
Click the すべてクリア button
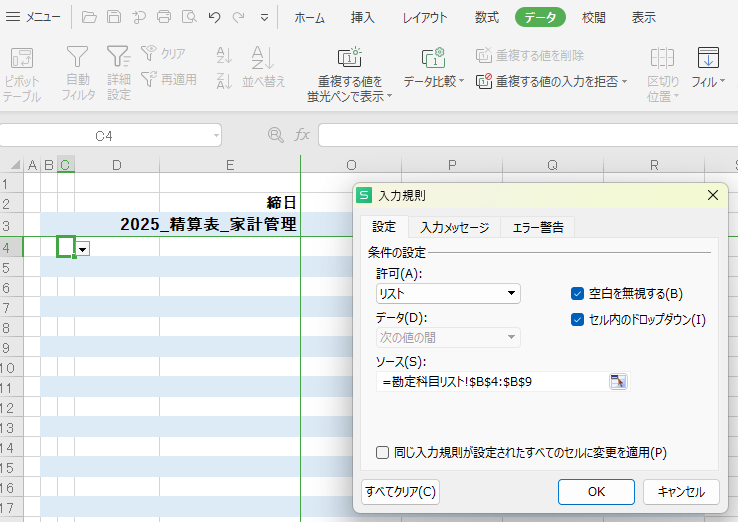click(400, 492)
